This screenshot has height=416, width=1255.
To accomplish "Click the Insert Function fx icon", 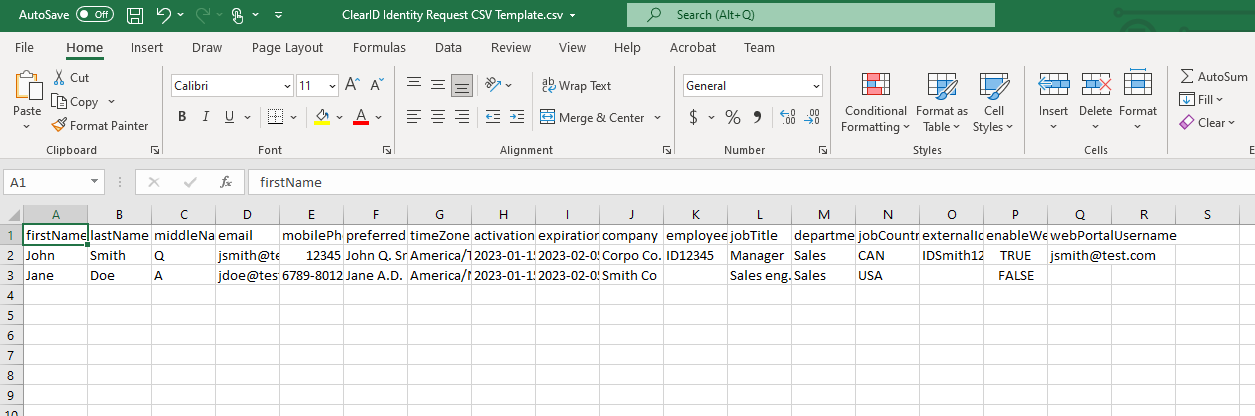I will point(227,183).
